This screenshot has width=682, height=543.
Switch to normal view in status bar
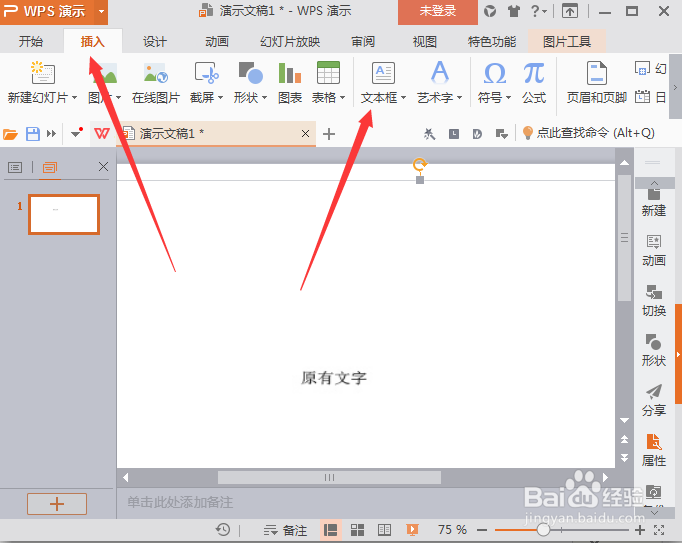click(331, 530)
